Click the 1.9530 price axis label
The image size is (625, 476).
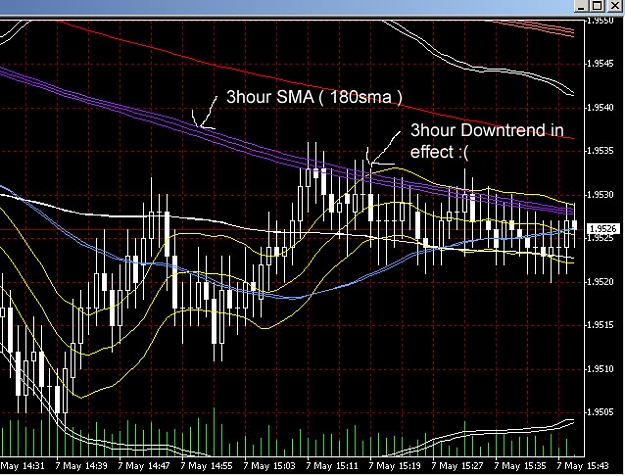tap(600, 195)
